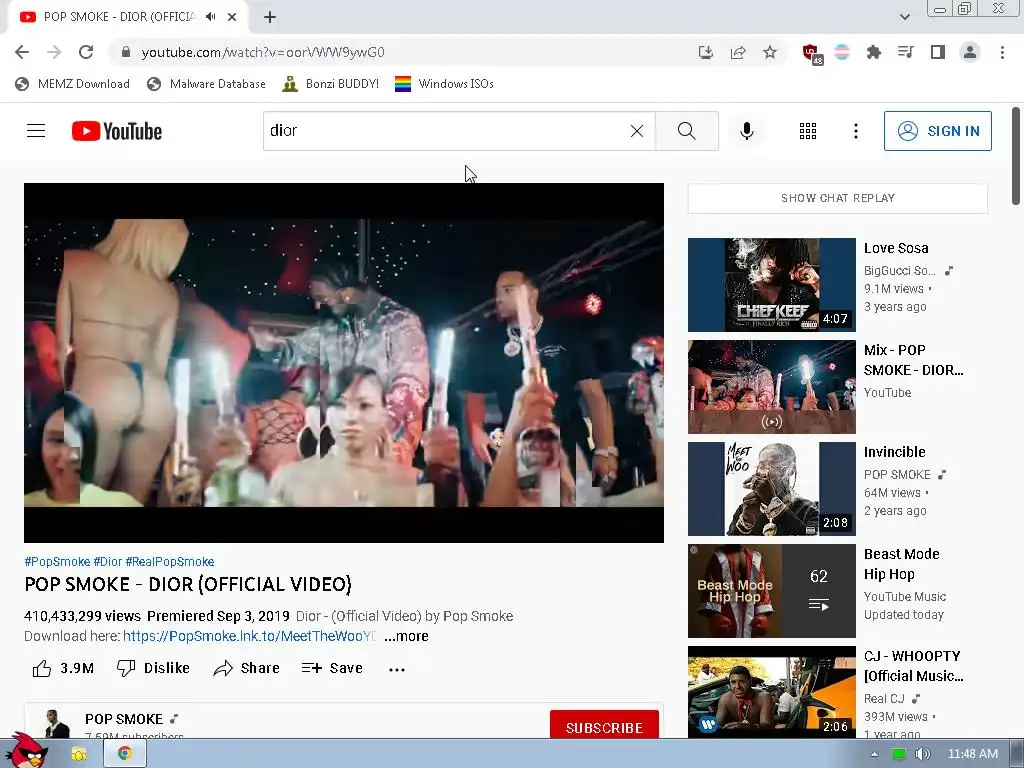The image size is (1024, 768).
Task: Open more actions ellipsis below video
Action: 396,669
